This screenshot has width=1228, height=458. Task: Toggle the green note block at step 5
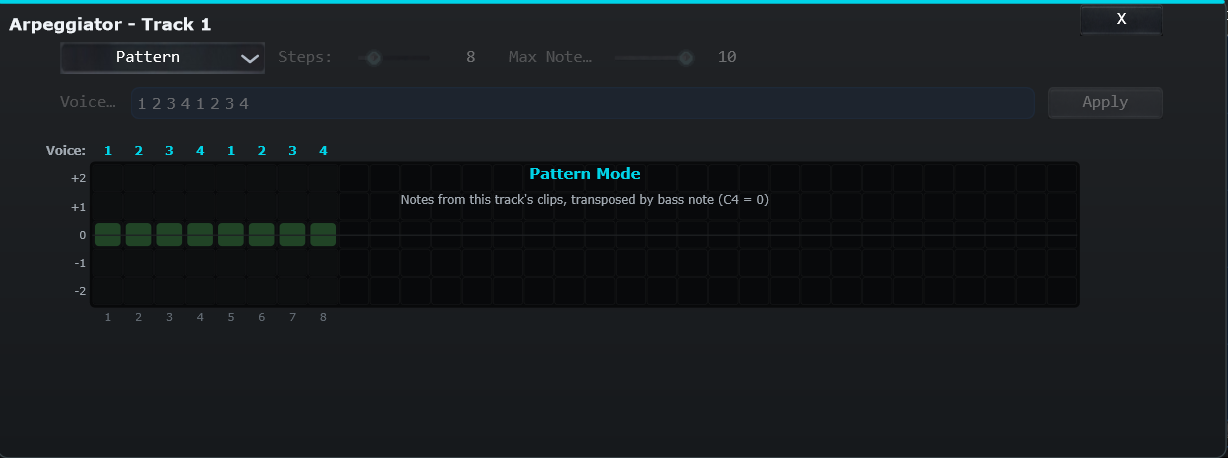(x=231, y=235)
